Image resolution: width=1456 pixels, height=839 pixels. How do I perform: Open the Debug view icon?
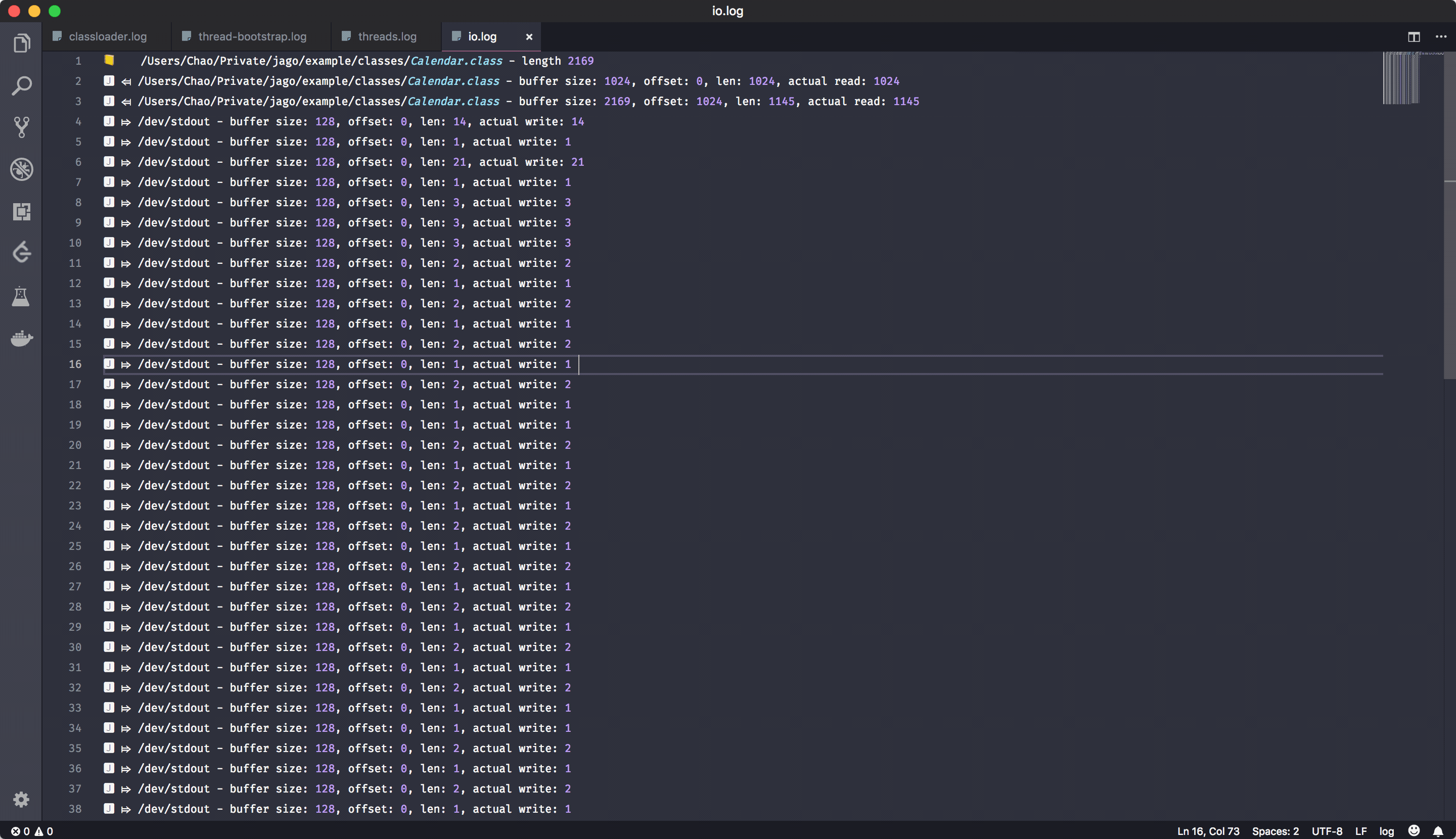coord(21,169)
